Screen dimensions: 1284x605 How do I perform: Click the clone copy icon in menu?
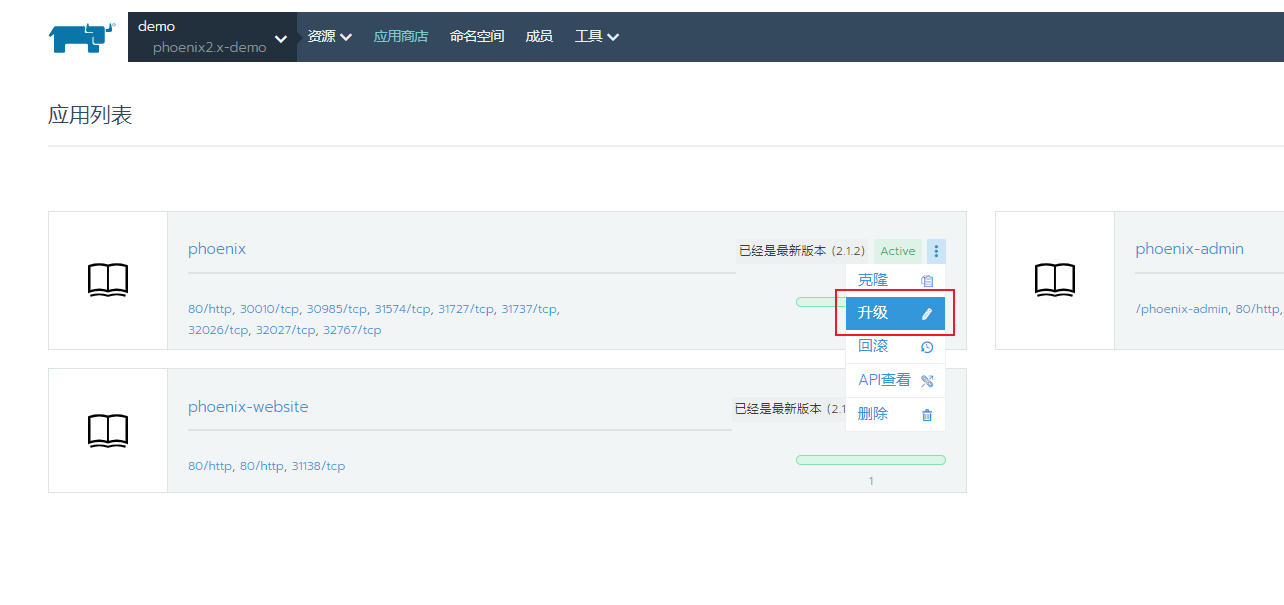[927, 281]
